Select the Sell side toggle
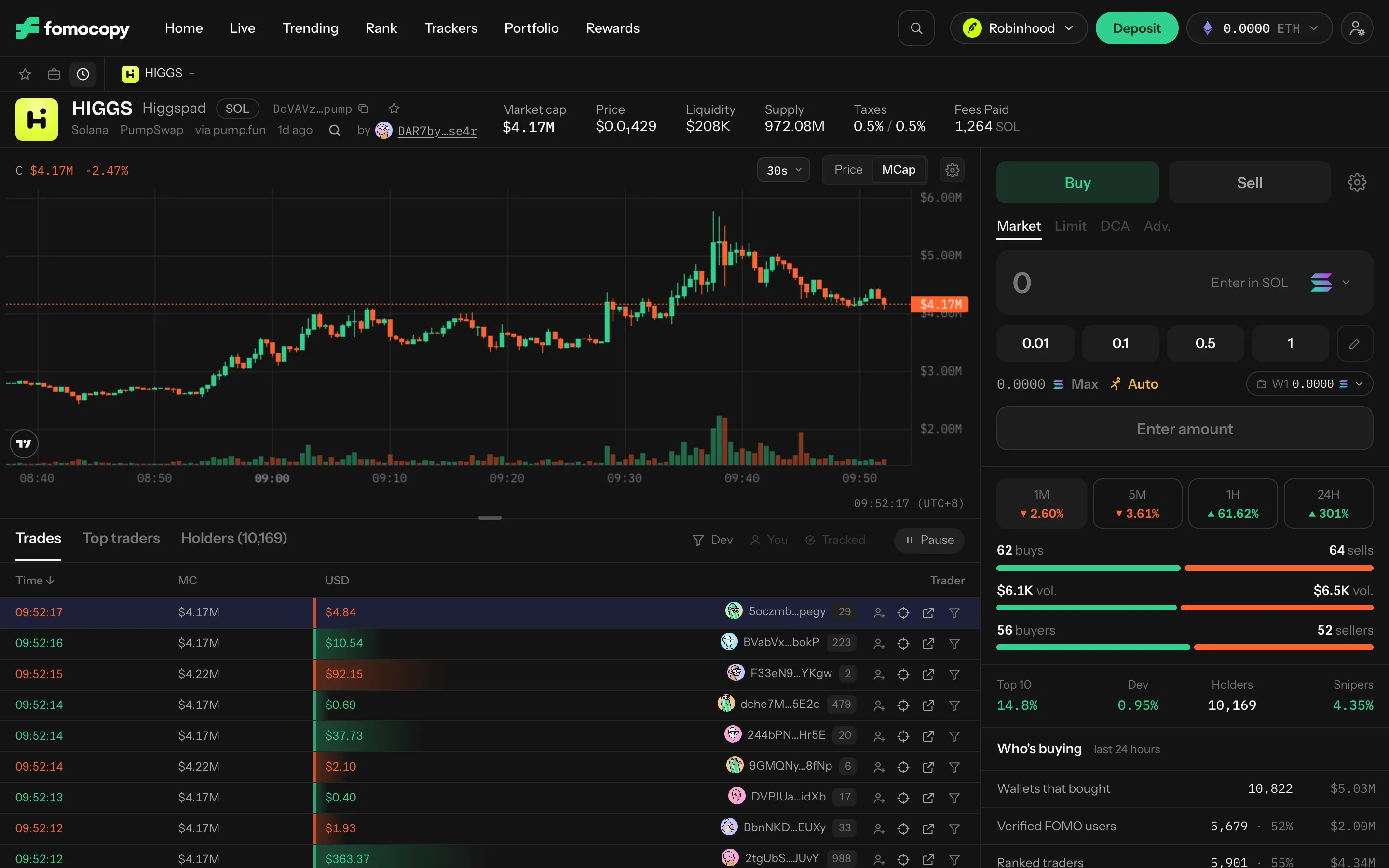1389x868 pixels. pyautogui.click(x=1249, y=183)
